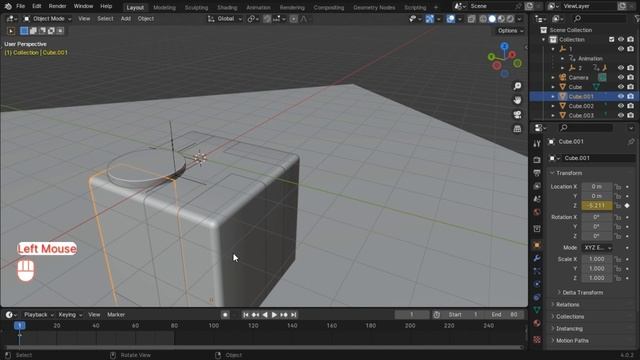Uncheck the Collection exclude checkbox

coord(611,39)
